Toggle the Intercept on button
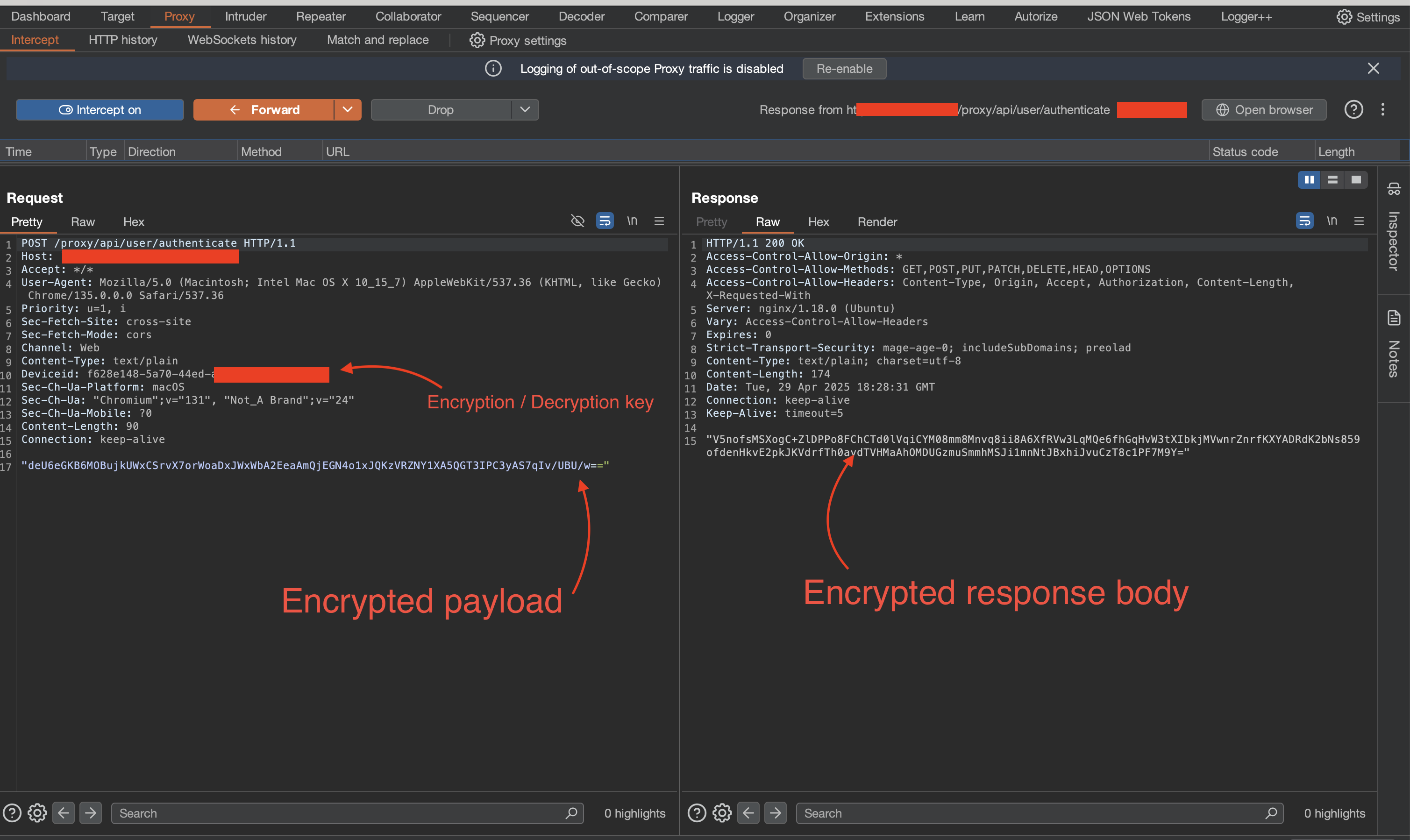The image size is (1410, 840). click(100, 110)
